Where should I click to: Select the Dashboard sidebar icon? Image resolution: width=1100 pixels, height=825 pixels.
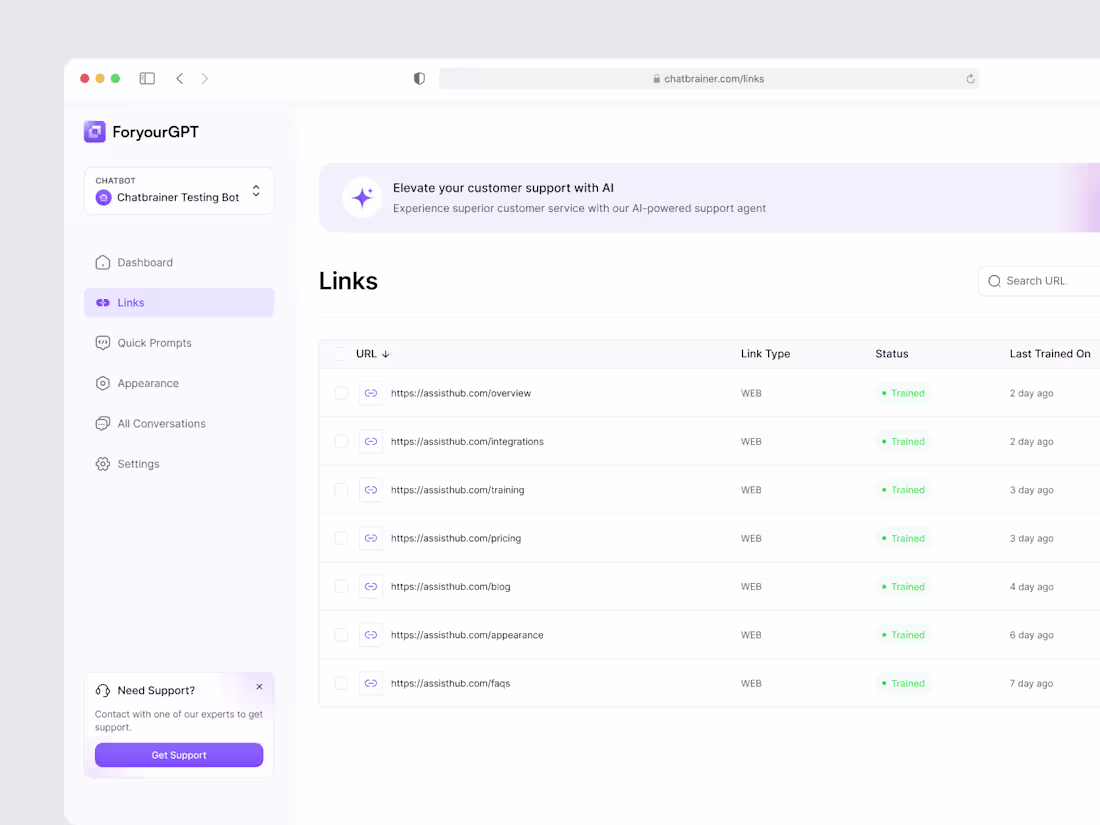102,262
